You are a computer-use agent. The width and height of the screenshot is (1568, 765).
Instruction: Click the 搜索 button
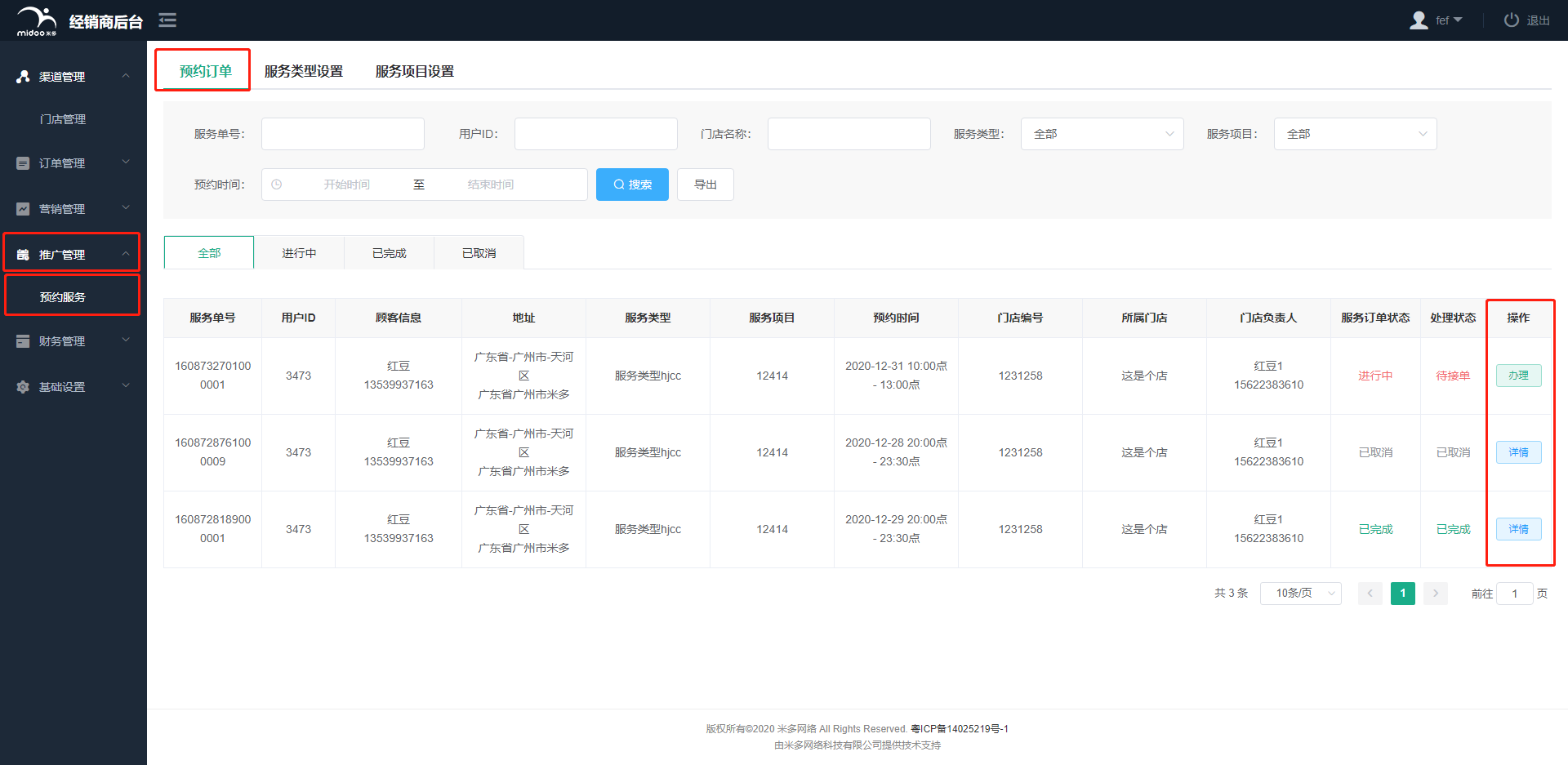(x=632, y=185)
